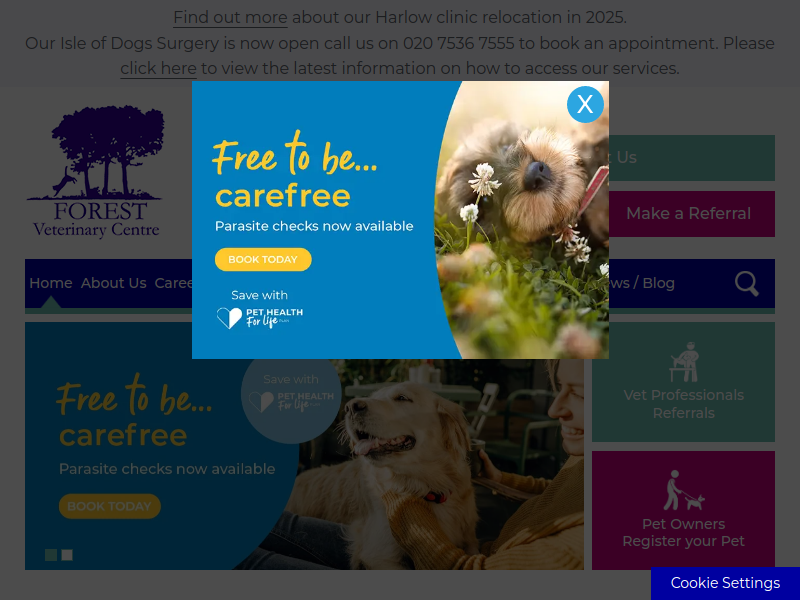Close the popup with the X button
This screenshot has width=800, height=600.
point(585,105)
